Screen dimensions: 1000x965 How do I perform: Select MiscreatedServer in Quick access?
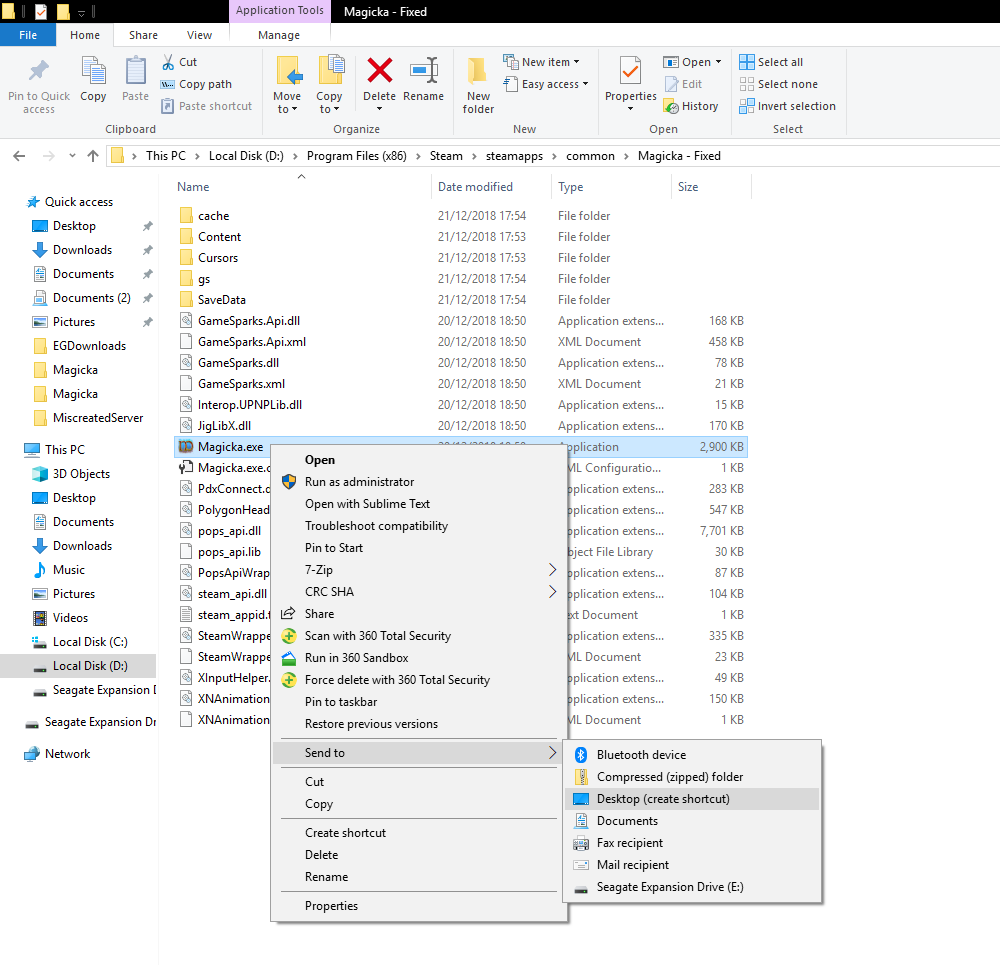point(98,418)
